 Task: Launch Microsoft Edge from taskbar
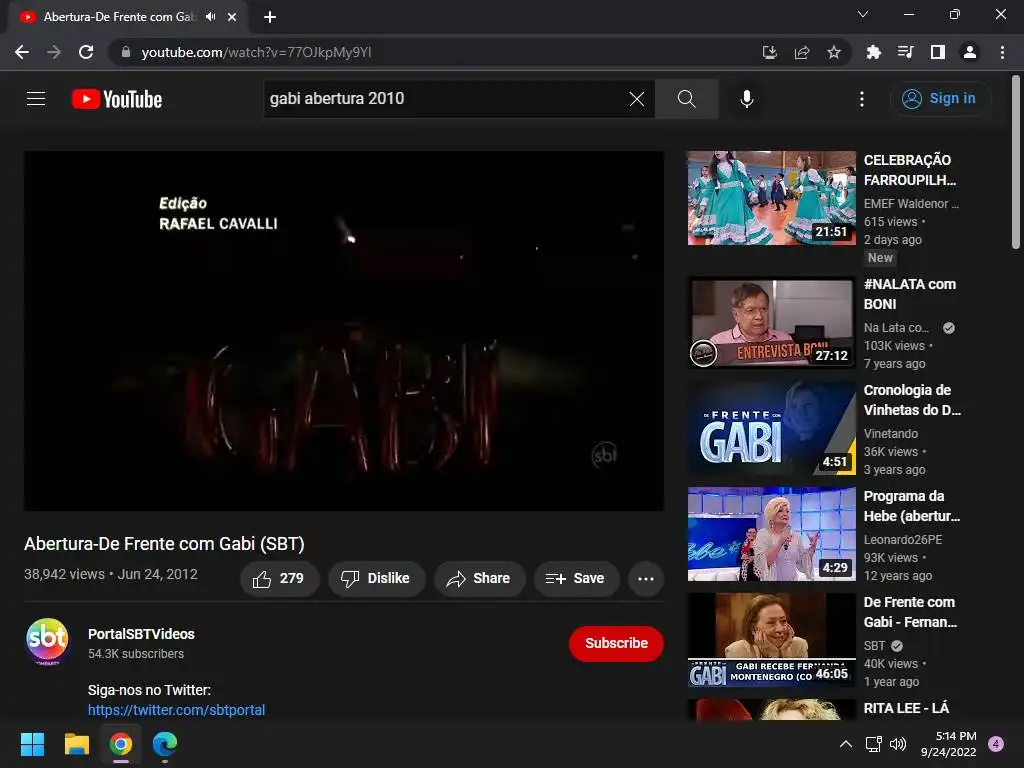click(165, 744)
